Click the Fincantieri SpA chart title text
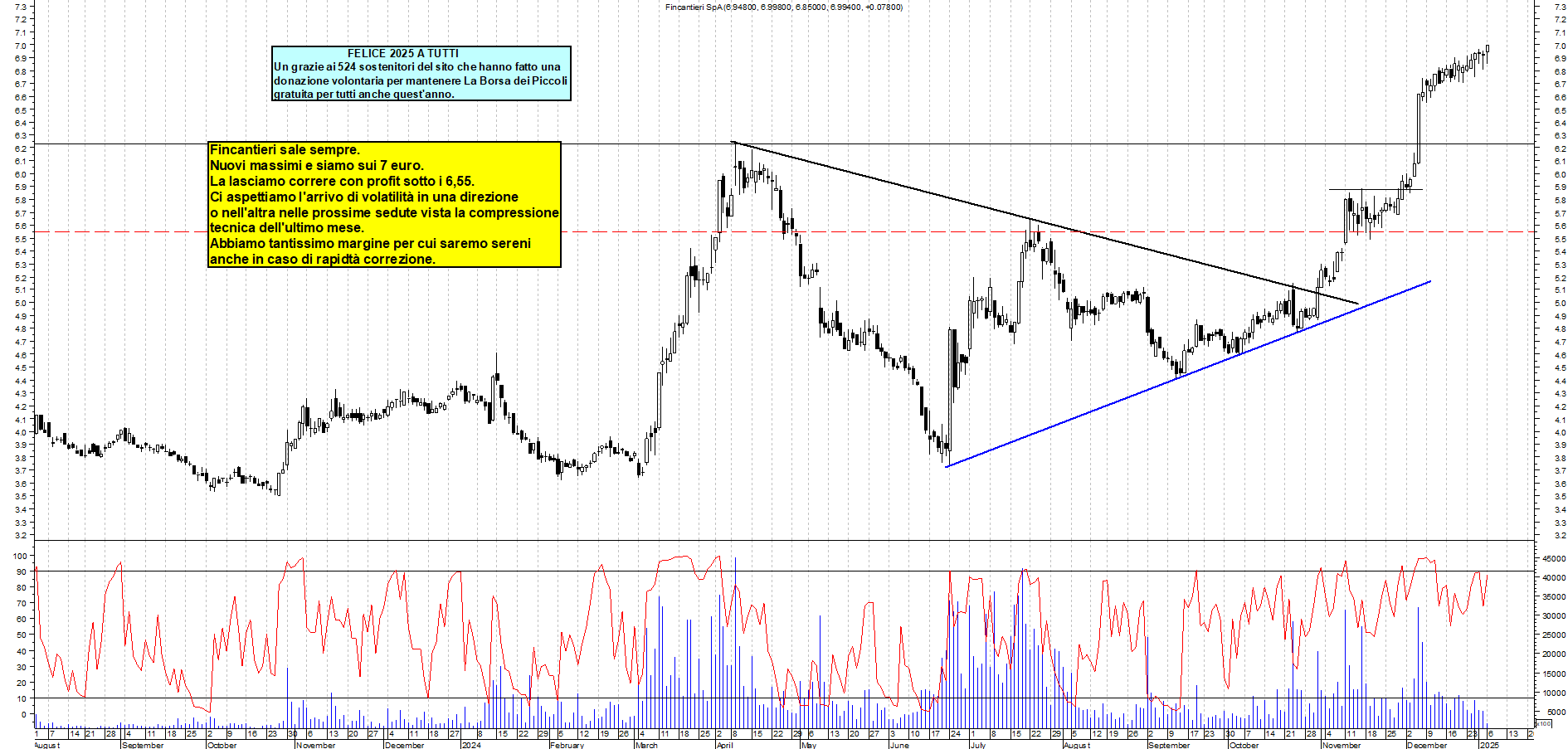Image resolution: width=1568 pixels, height=749 pixels. point(784,7)
